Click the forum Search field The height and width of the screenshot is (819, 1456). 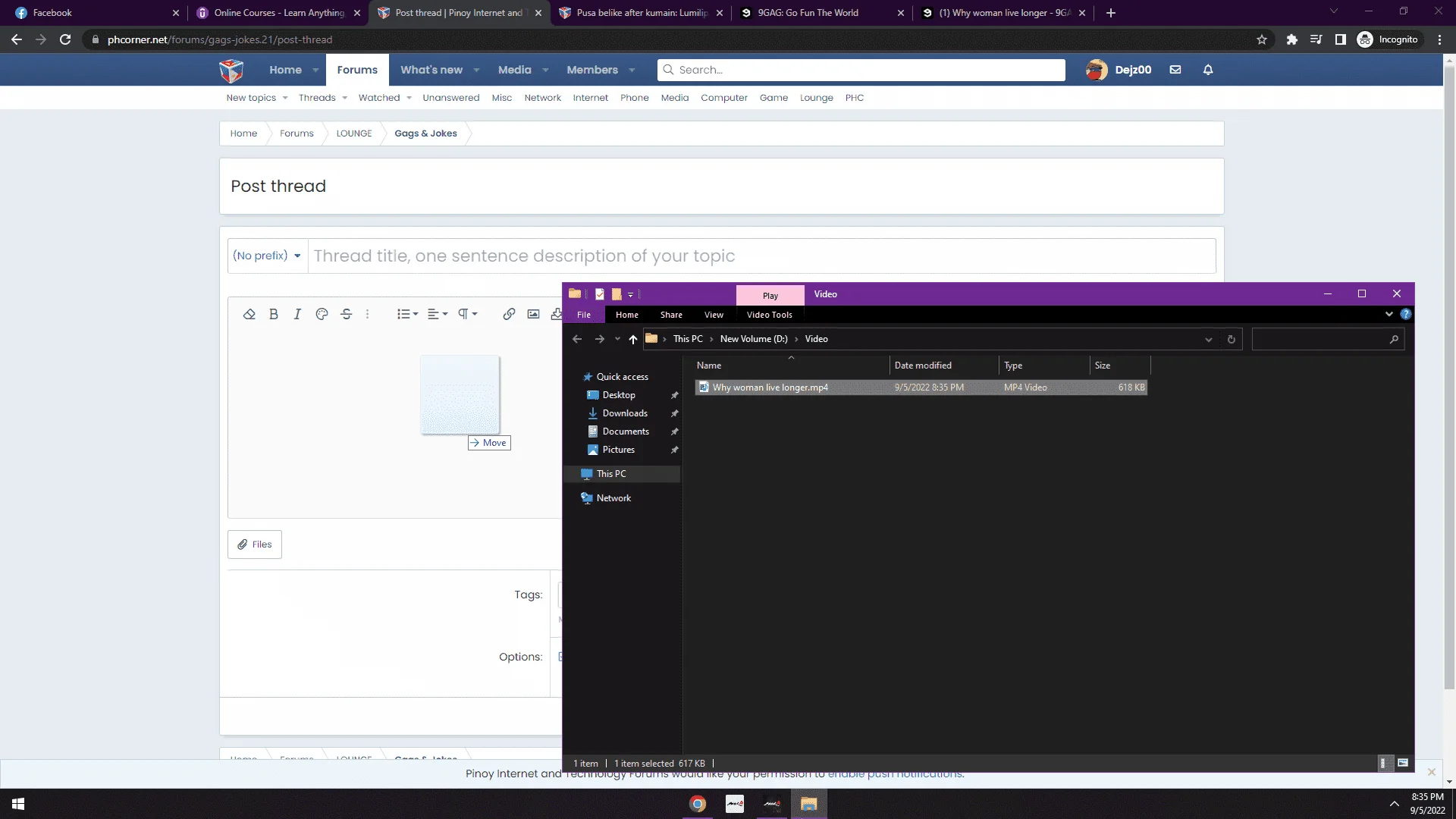pyautogui.click(x=861, y=70)
